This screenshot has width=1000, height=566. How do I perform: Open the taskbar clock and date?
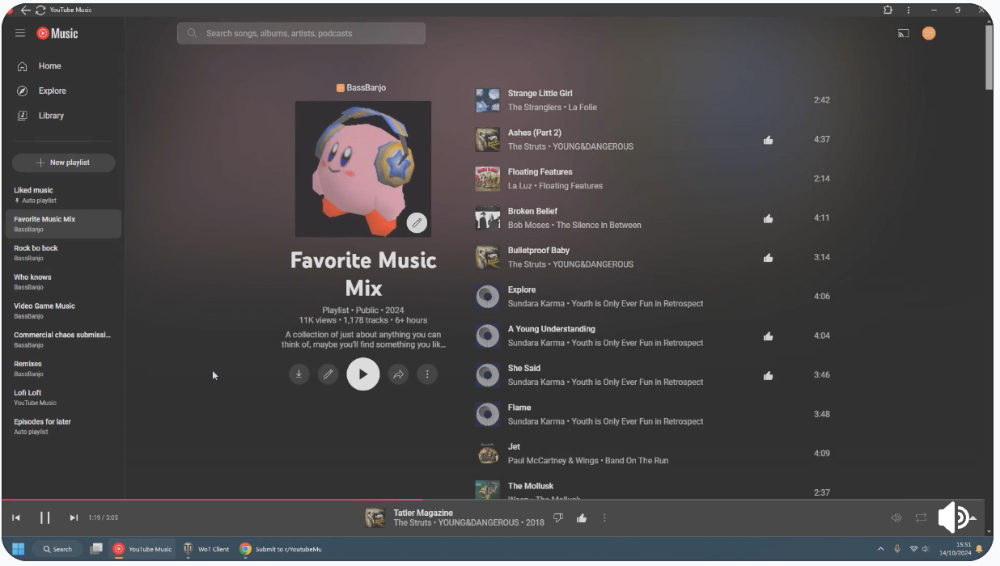click(953, 549)
